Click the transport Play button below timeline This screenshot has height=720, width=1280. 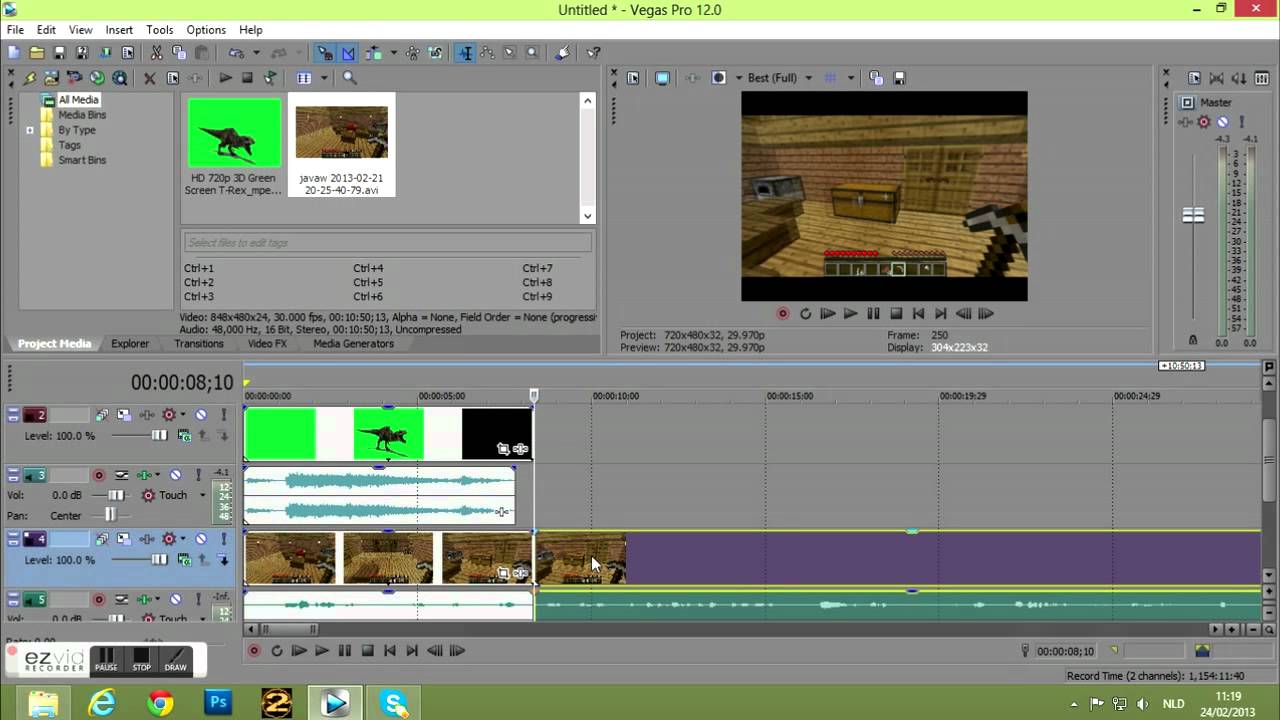tap(322, 651)
